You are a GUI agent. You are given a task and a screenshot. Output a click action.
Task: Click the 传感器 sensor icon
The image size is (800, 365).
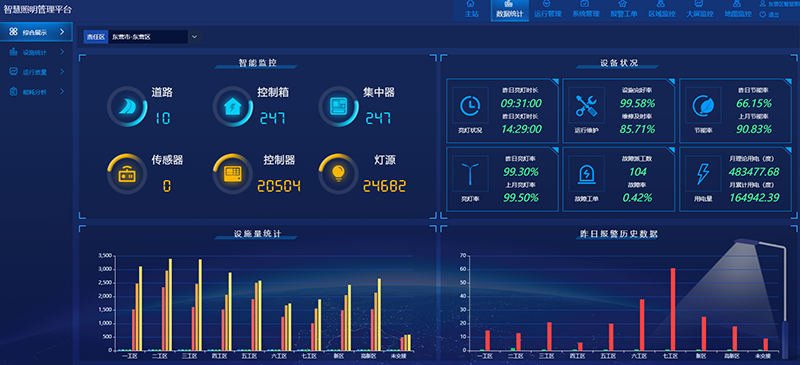pyautogui.click(x=127, y=174)
